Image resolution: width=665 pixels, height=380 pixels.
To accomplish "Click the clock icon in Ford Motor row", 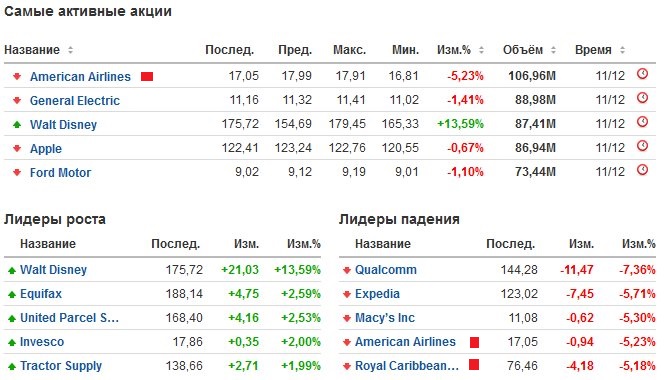I will (643, 170).
